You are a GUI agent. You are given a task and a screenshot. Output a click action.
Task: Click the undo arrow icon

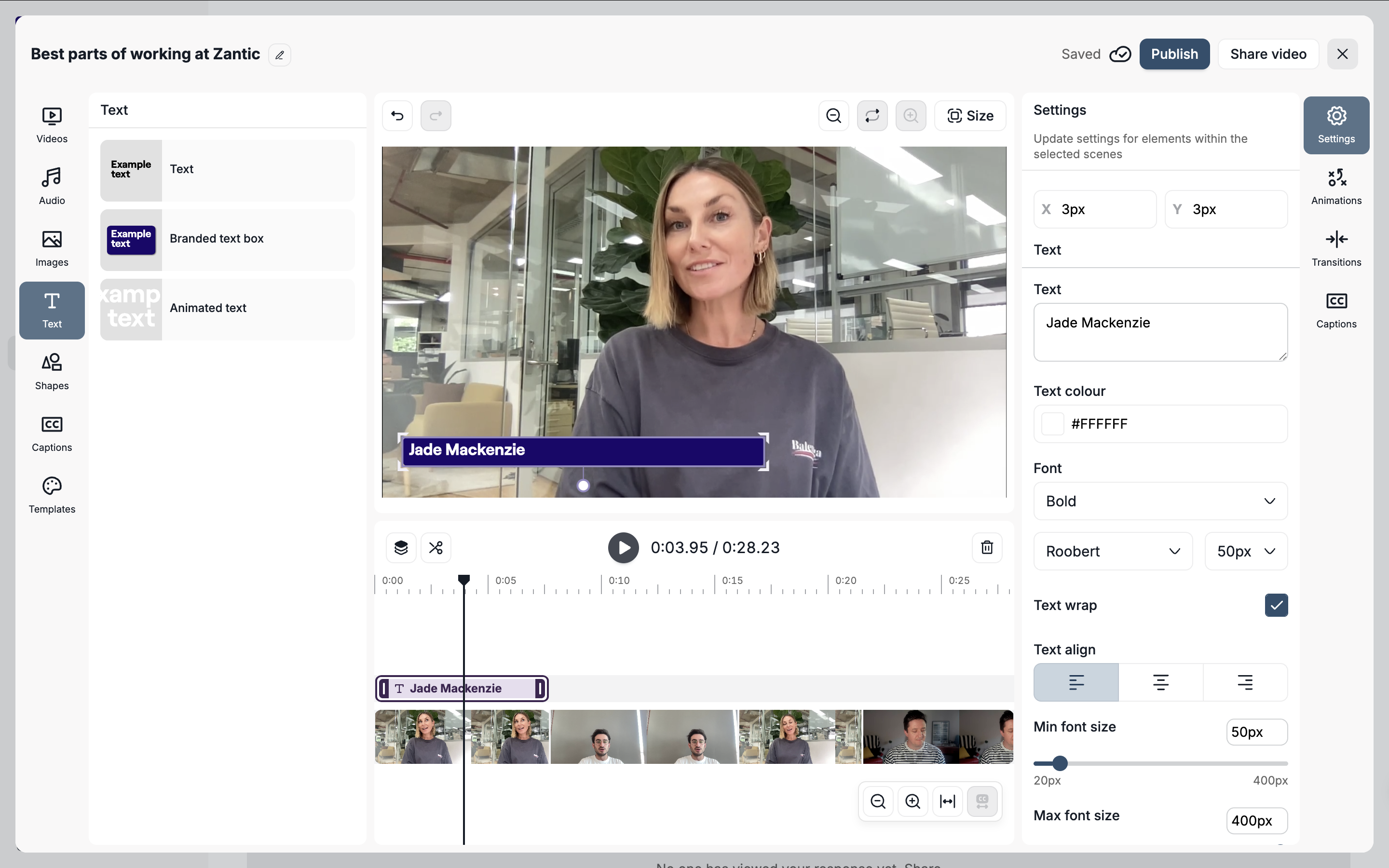(x=397, y=116)
